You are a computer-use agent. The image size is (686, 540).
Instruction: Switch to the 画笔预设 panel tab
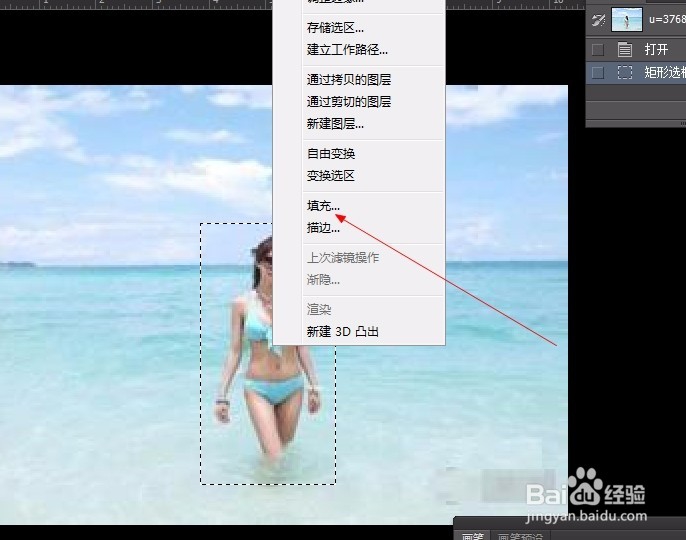(521, 536)
